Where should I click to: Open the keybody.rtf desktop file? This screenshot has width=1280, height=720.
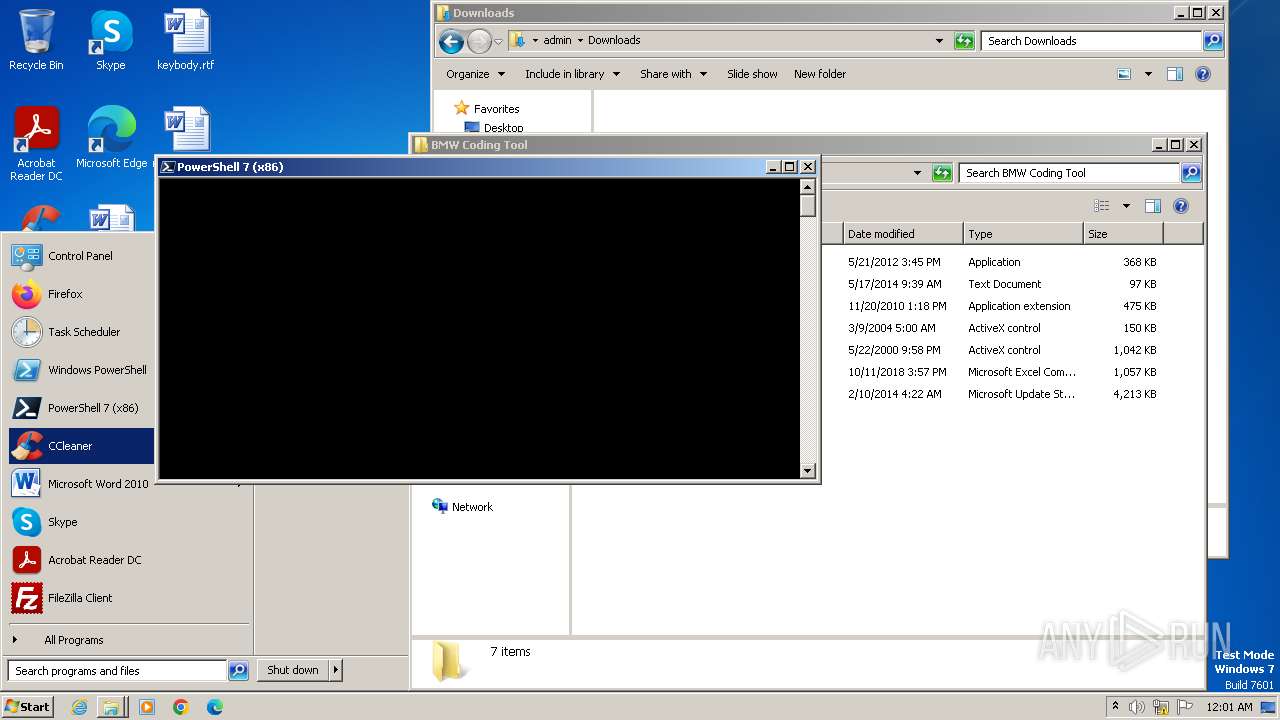186,40
